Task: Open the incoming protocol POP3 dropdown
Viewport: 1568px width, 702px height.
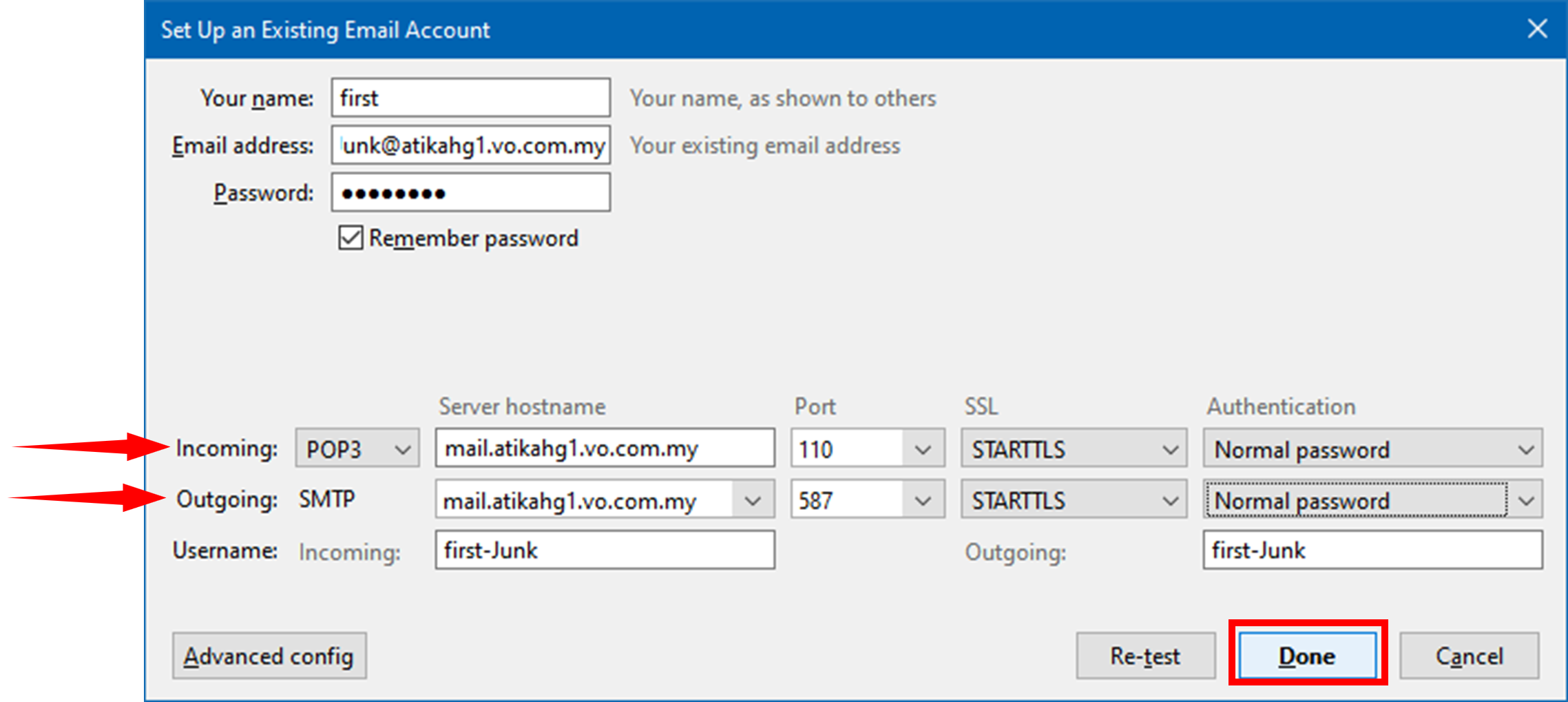Action: click(357, 448)
